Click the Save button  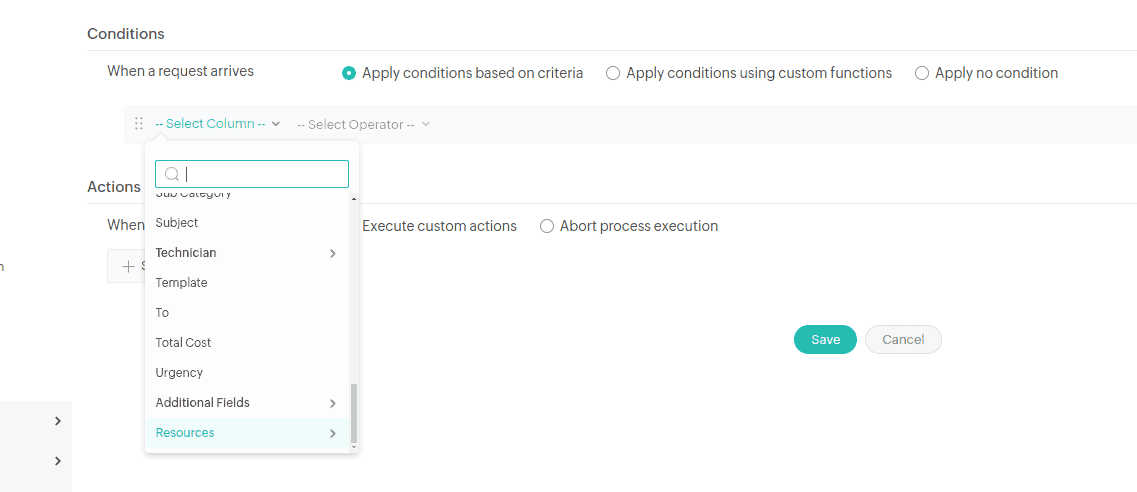825,340
